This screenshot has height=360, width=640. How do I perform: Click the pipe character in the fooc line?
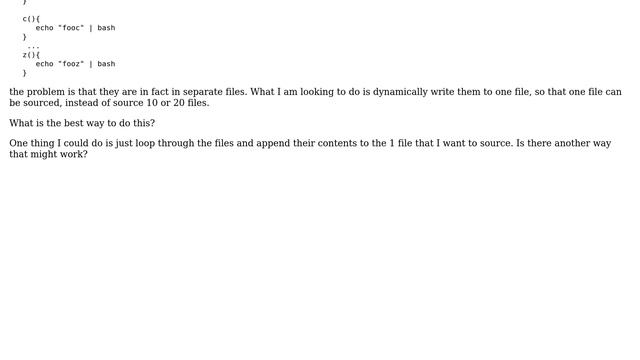pyautogui.click(x=91, y=28)
